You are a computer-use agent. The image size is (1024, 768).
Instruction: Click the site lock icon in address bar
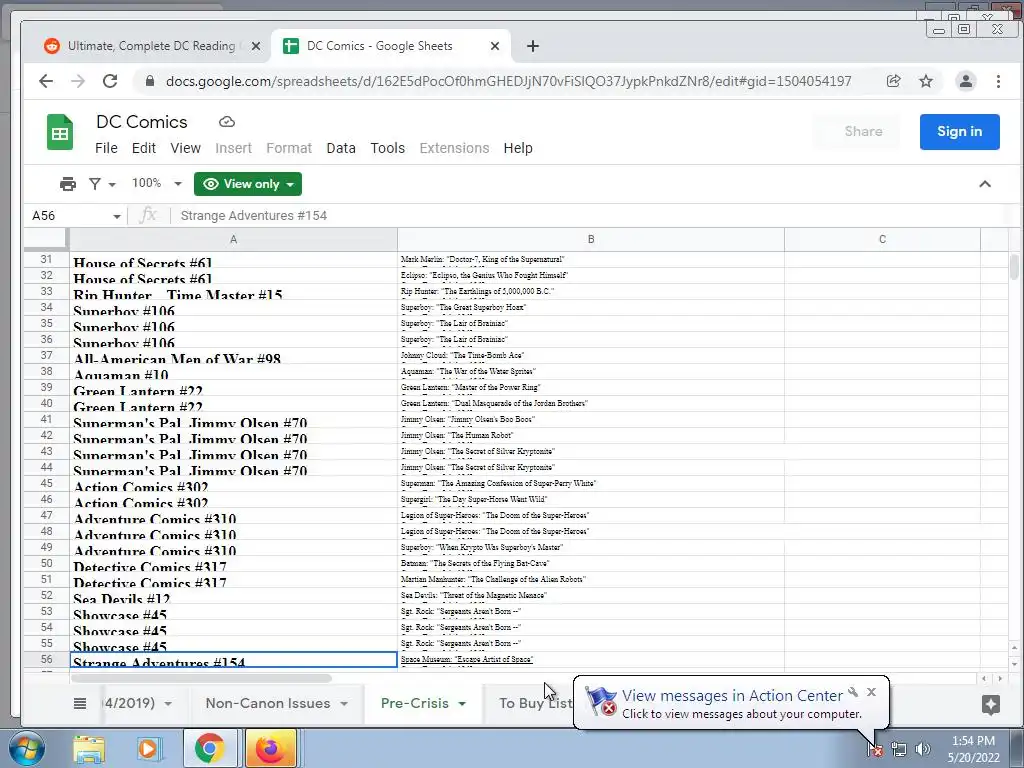tap(150, 81)
